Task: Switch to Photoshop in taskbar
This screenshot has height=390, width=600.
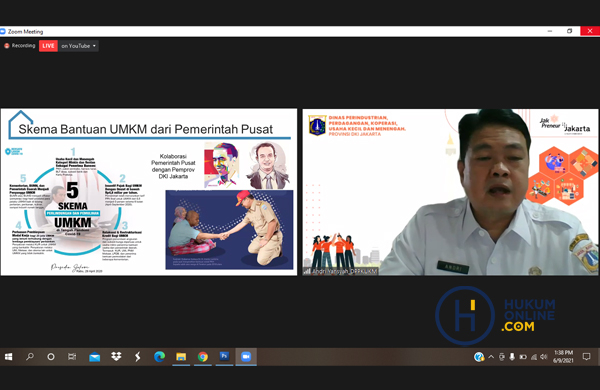Action: [224, 356]
